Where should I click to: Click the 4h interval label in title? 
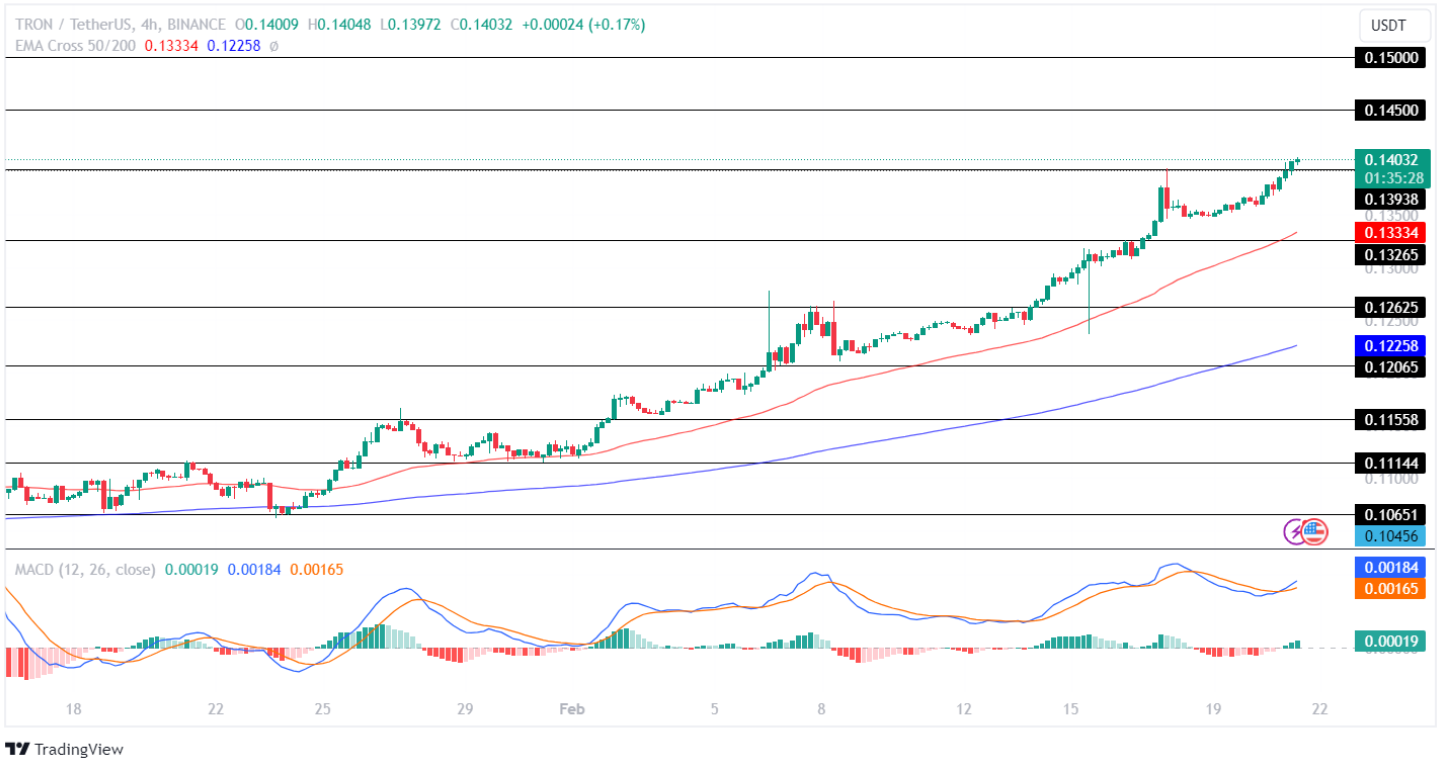pyautogui.click(x=150, y=25)
